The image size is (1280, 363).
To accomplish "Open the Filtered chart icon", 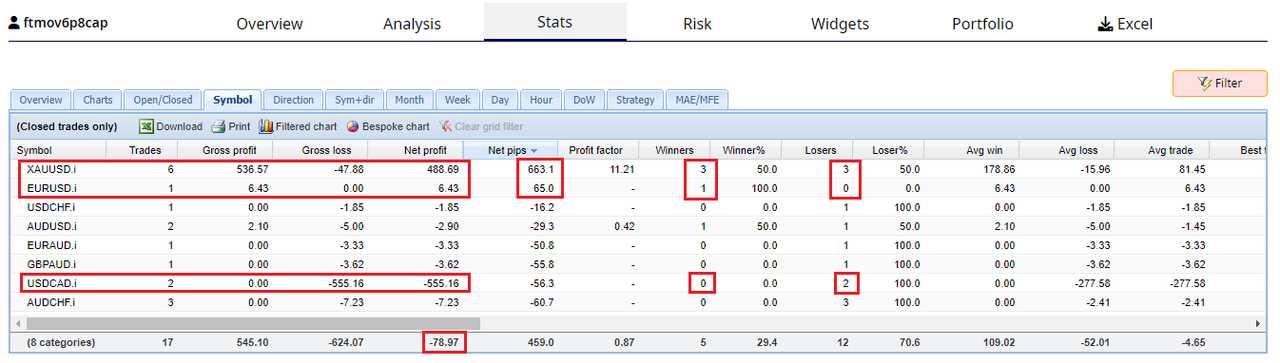I will click(266, 127).
